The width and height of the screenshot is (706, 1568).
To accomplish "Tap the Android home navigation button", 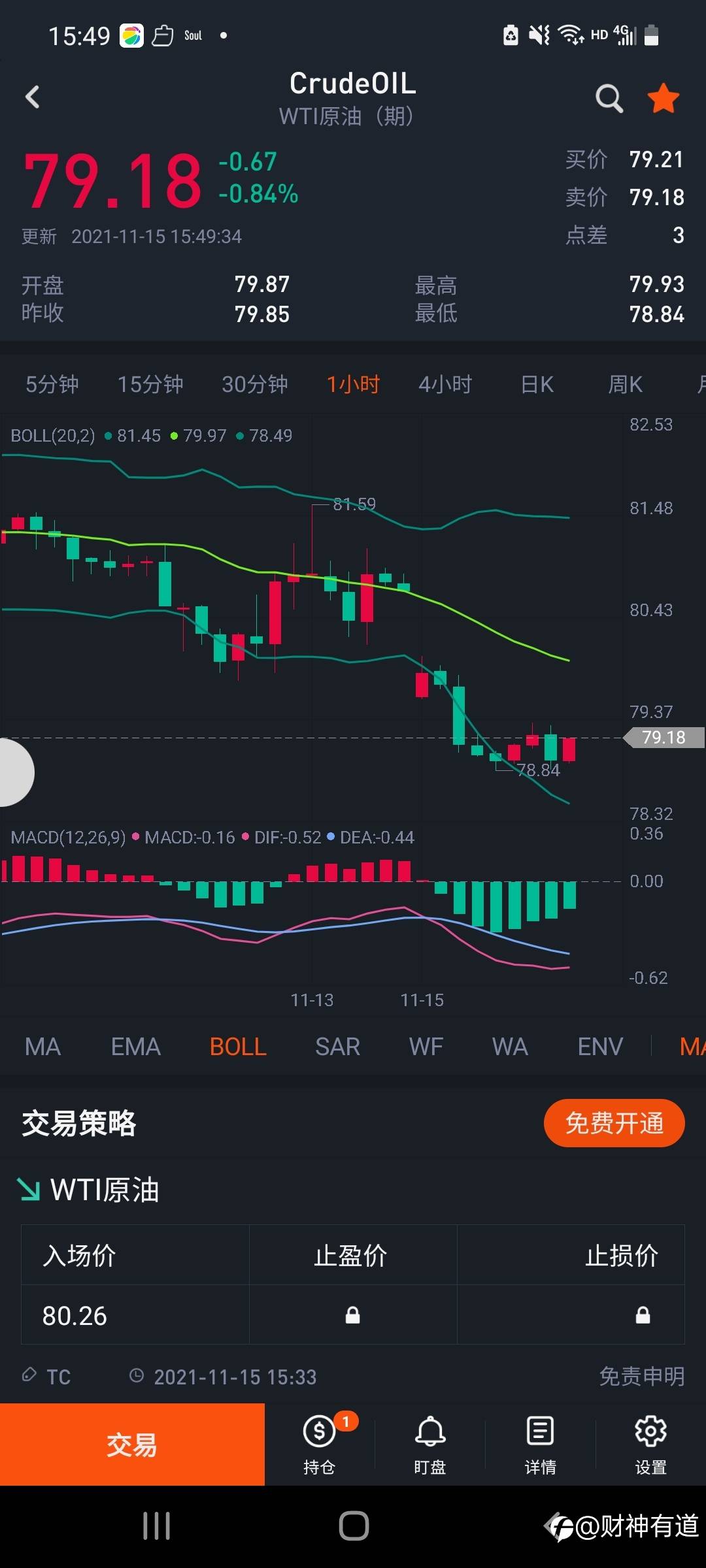I will pos(354,1526).
